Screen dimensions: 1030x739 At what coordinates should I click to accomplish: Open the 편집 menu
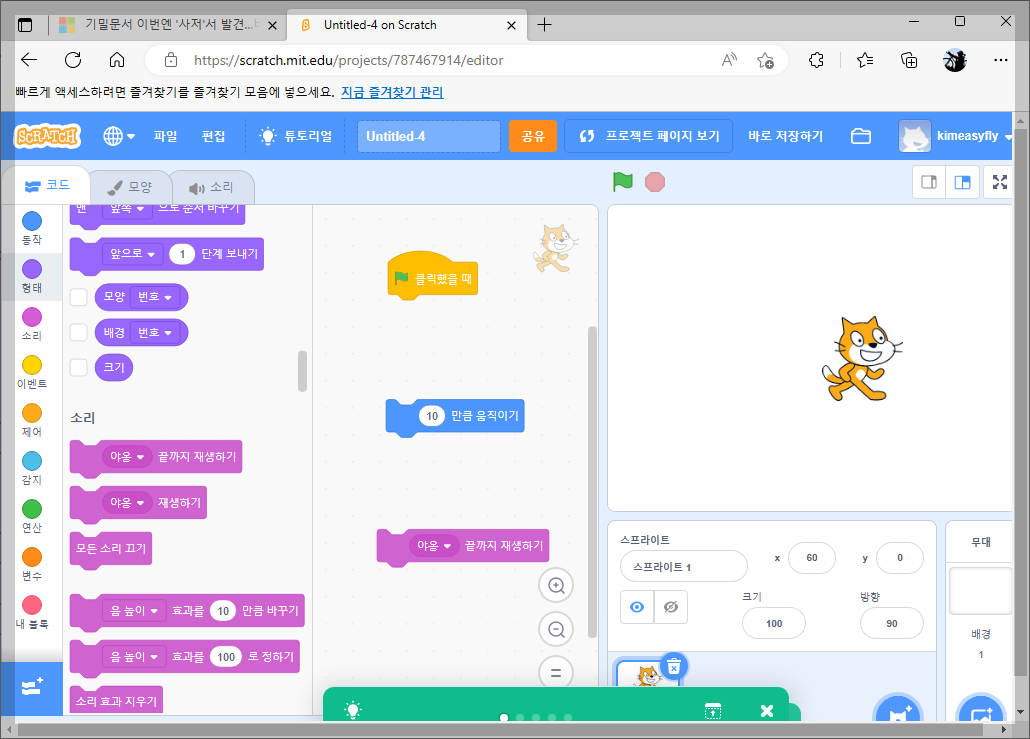tap(213, 136)
